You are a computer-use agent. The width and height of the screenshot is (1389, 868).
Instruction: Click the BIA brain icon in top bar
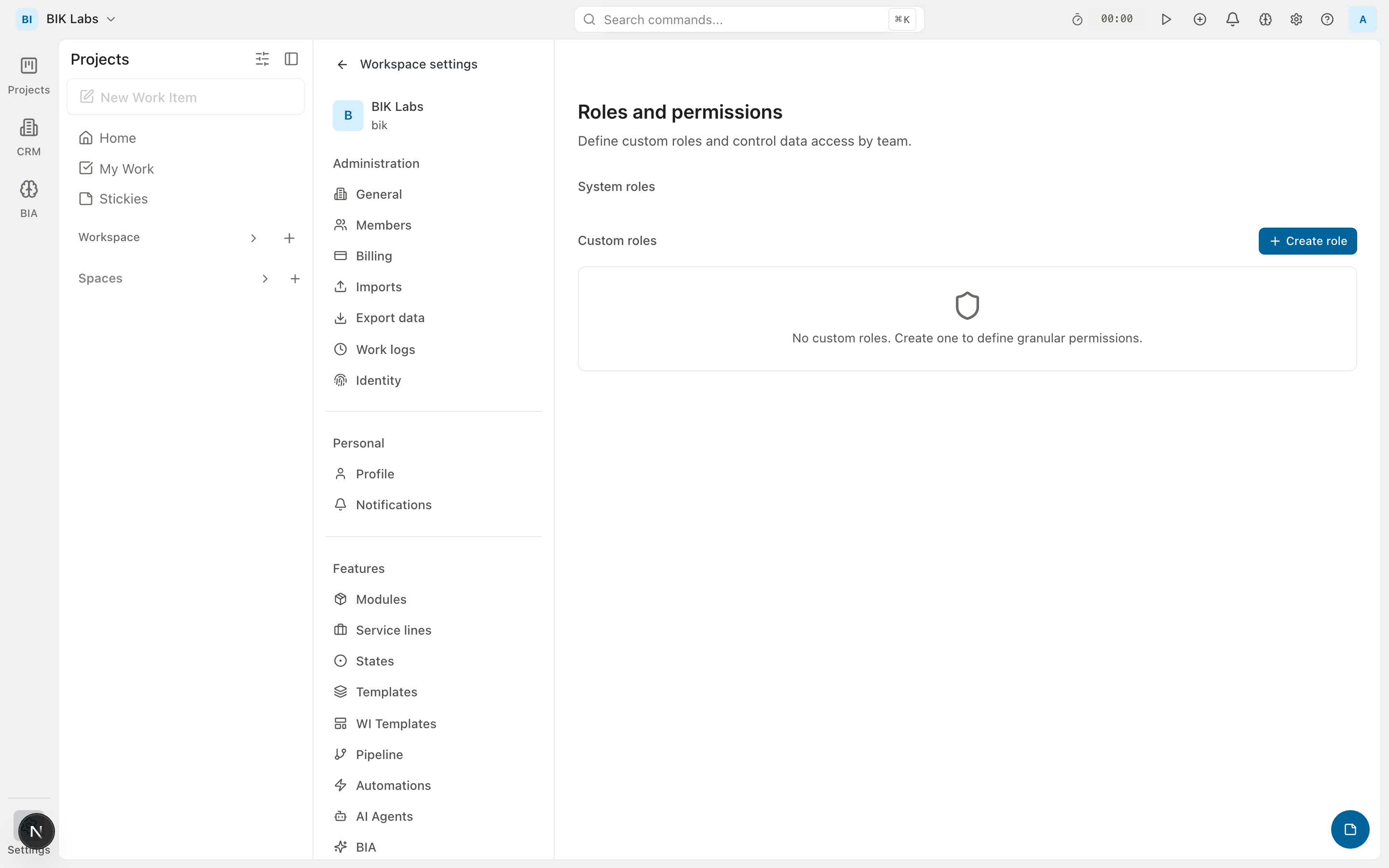point(1265,19)
